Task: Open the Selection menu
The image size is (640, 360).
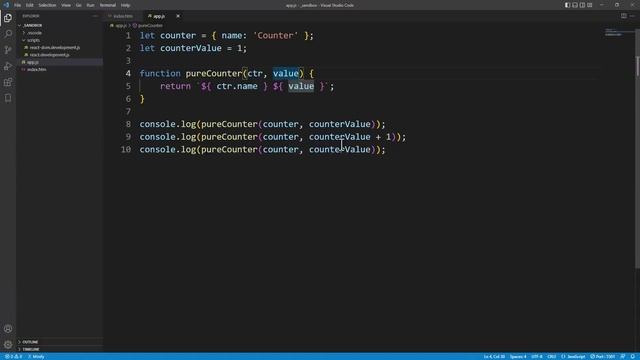Action: point(47,5)
